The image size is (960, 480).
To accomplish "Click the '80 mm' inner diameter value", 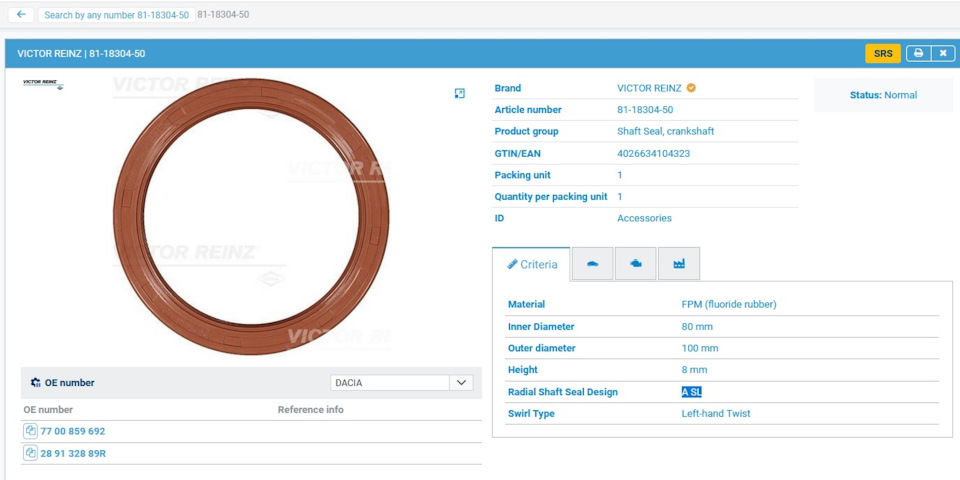I will 697,326.
